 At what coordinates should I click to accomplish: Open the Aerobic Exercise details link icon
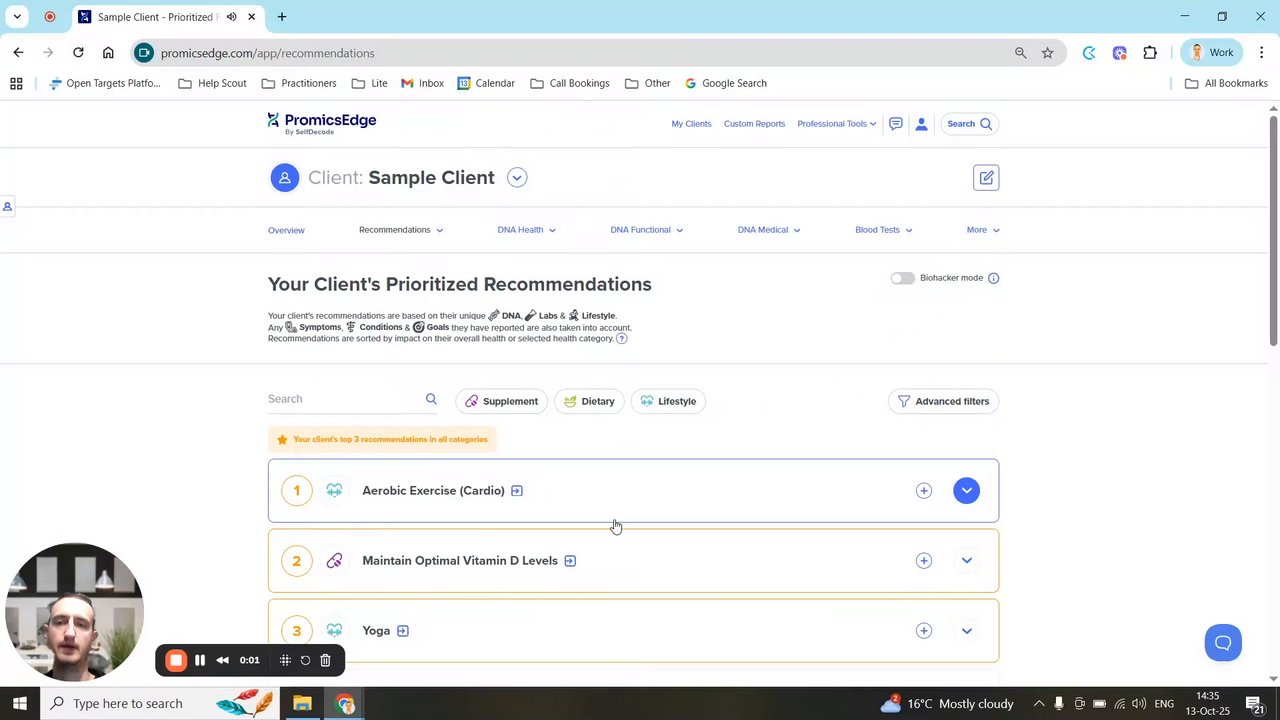tap(517, 491)
